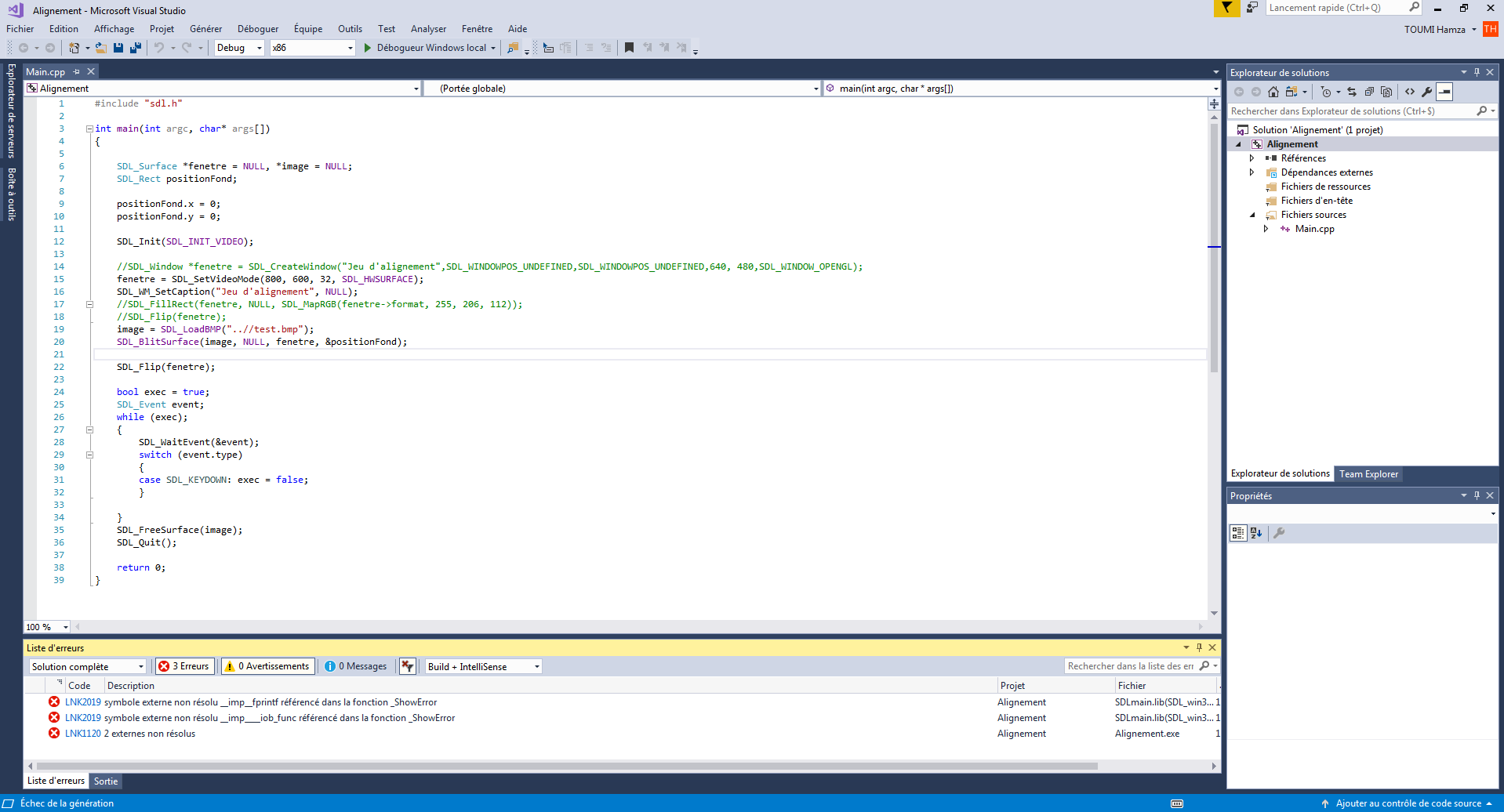Click the TH user account badge
This screenshot has height=812, width=1504.
[1490, 29]
